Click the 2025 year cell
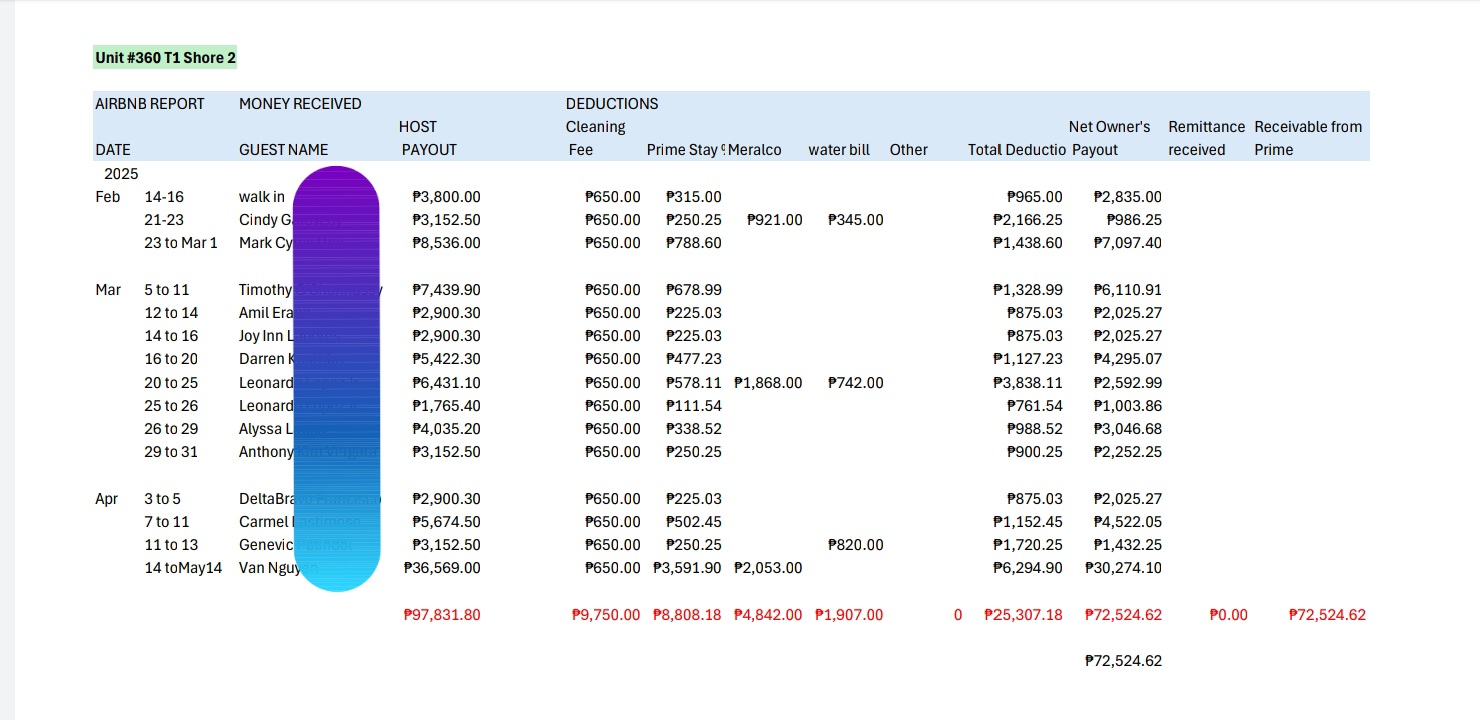The image size is (1480, 720). (x=121, y=174)
